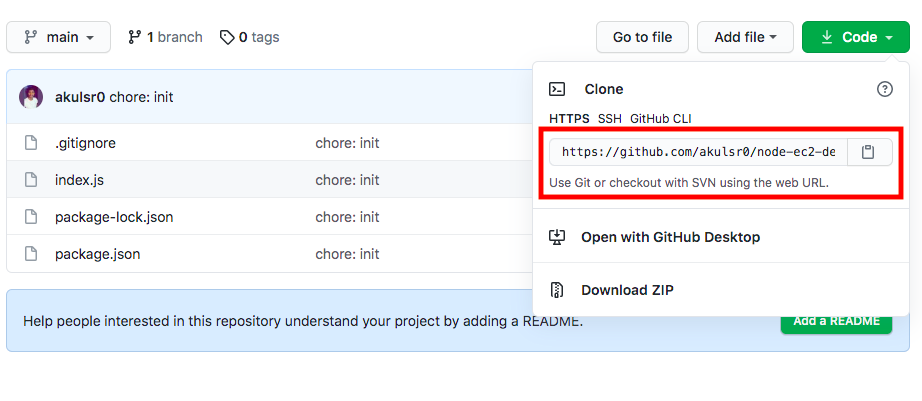Image resolution: width=922 pixels, height=401 pixels.
Task: Open commit message of package-lock.json row
Action: (x=348, y=217)
